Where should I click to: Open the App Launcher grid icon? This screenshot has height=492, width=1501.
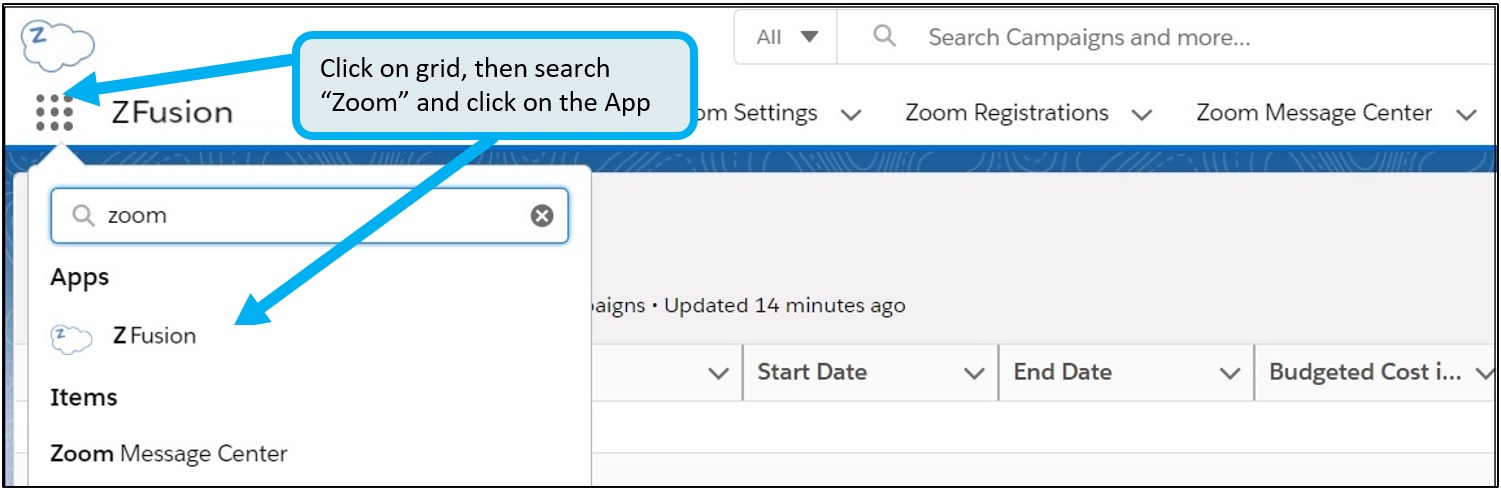click(54, 113)
